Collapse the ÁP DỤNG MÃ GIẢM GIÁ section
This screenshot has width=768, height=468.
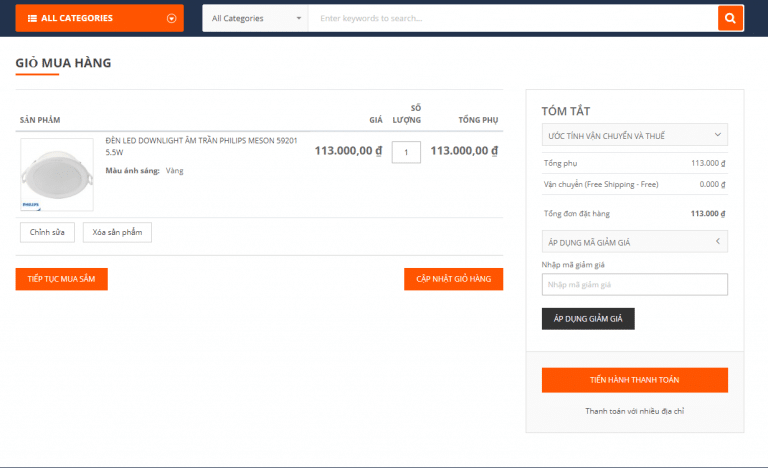634,242
